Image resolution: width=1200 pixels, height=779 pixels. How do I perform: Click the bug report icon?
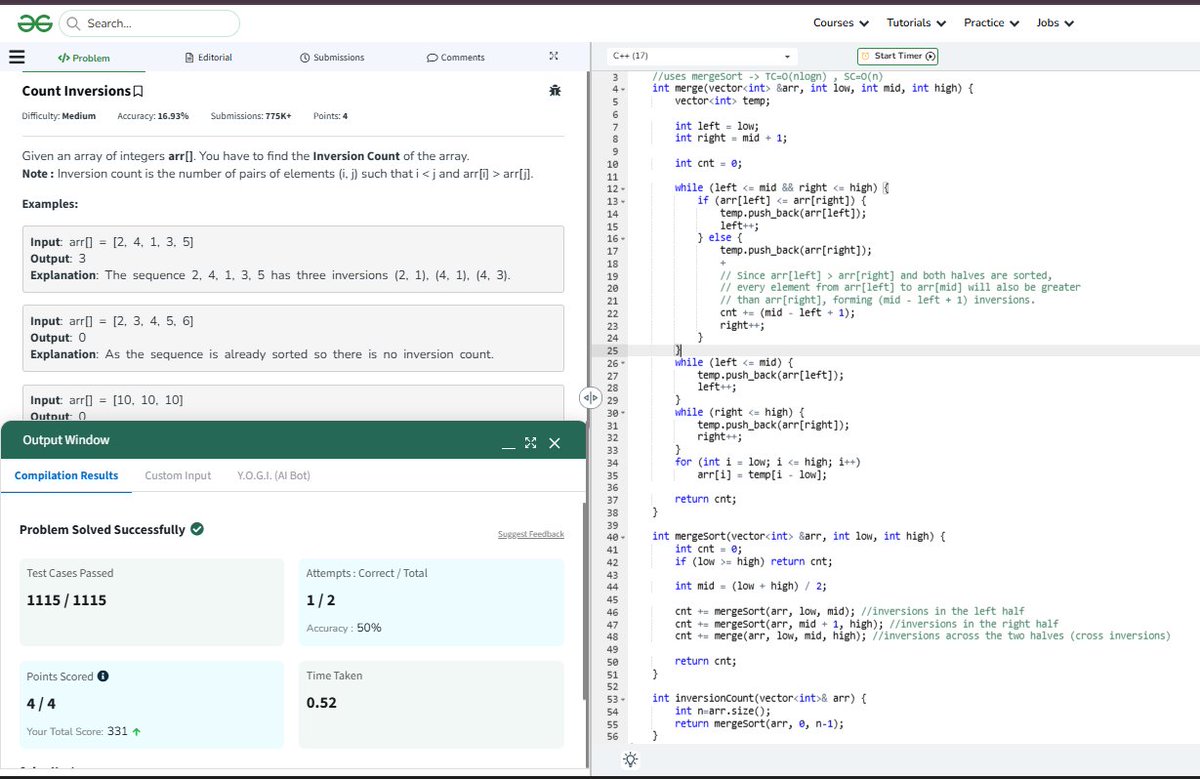pyautogui.click(x=554, y=91)
